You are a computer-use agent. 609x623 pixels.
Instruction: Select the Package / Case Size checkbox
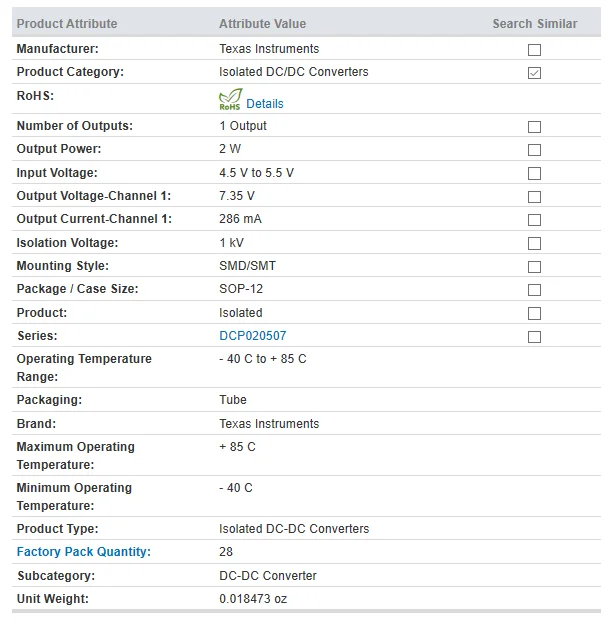coord(534,290)
